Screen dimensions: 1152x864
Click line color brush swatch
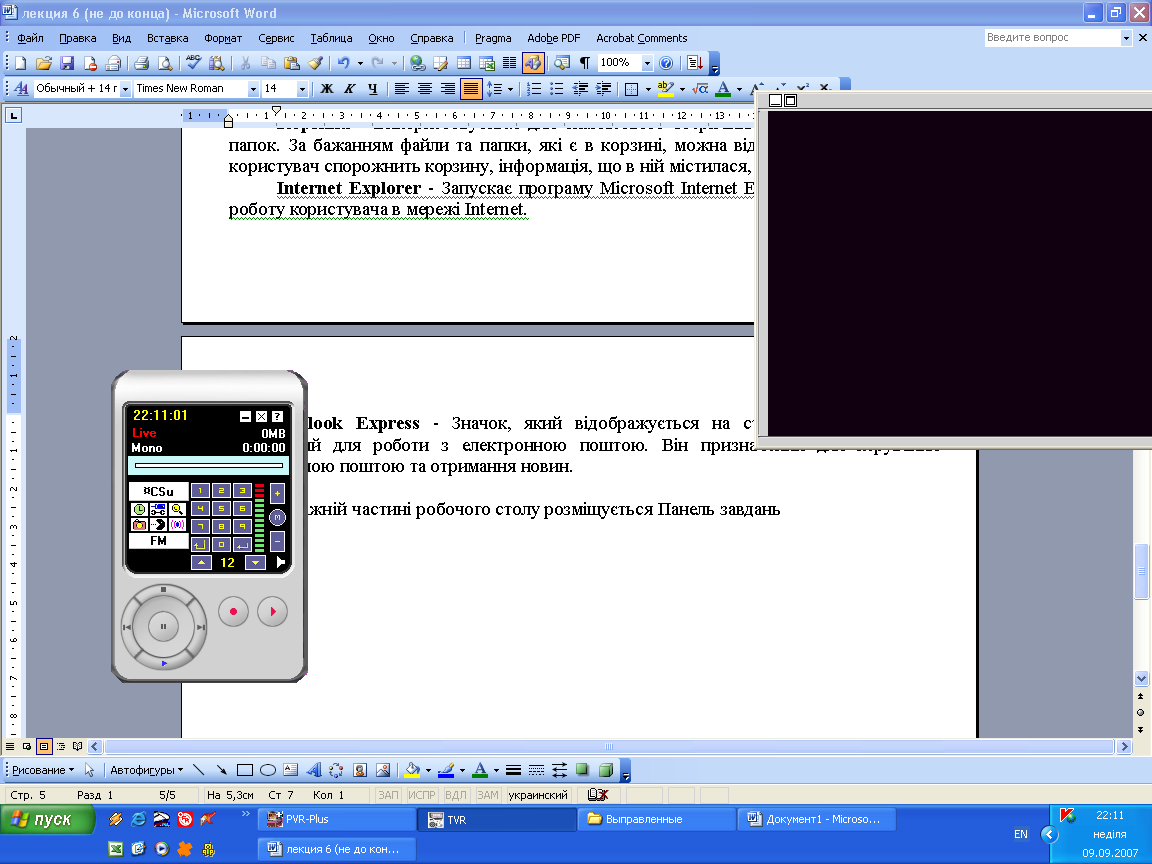click(446, 770)
